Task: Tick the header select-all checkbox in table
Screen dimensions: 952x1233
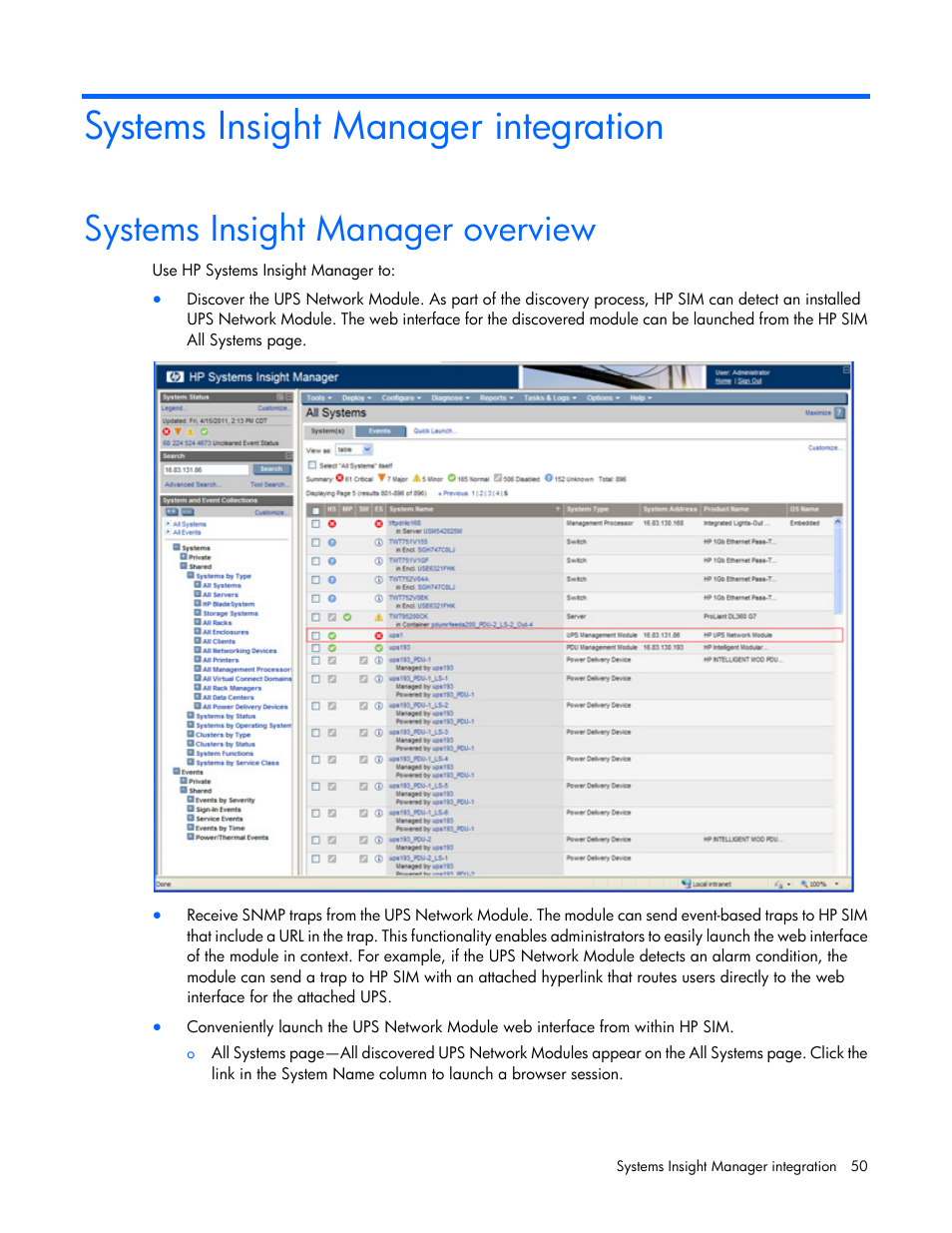Action: pos(315,509)
